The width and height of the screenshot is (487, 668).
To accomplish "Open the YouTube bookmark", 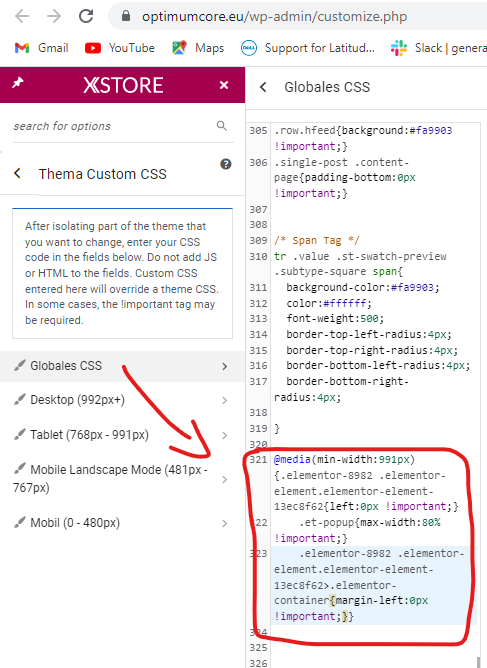I will [x=120, y=48].
